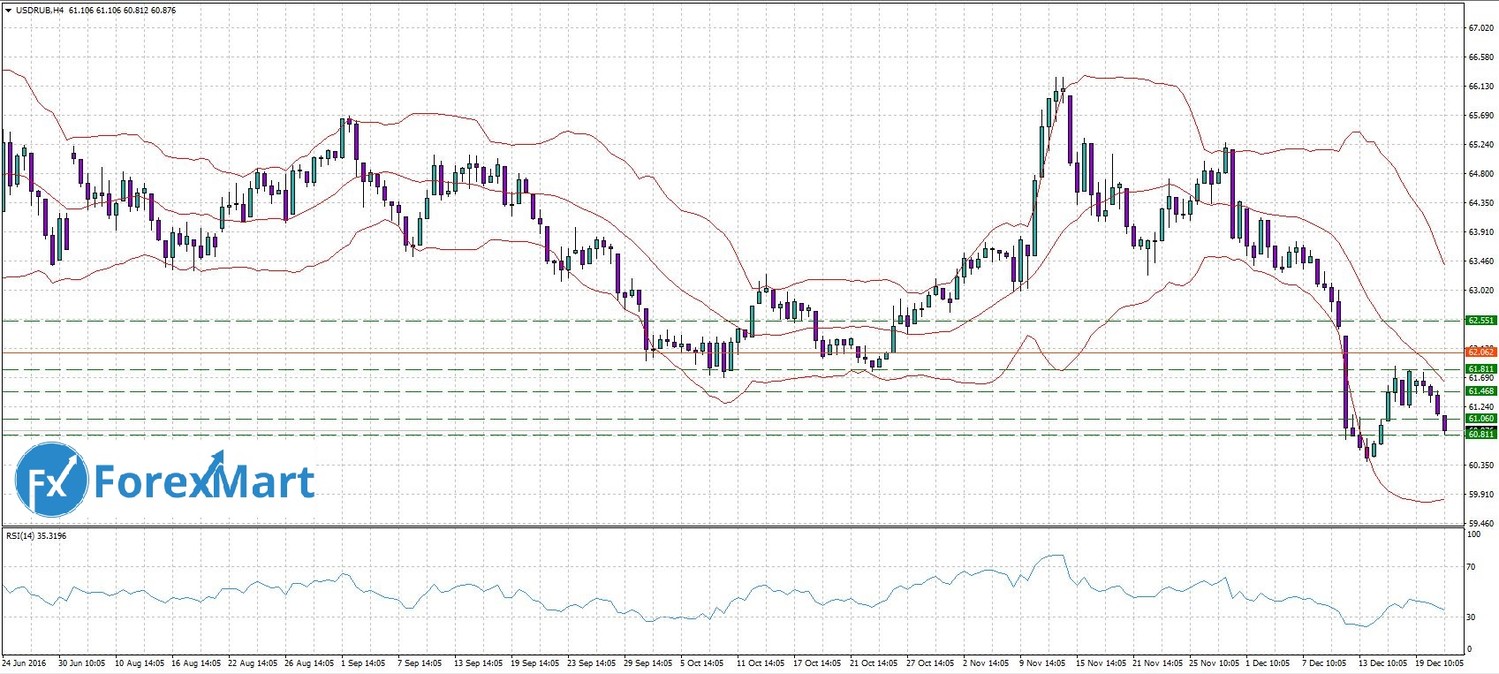Click the 19 Dec 10:05 time label
This screenshot has width=1499, height=674.
1440,662
